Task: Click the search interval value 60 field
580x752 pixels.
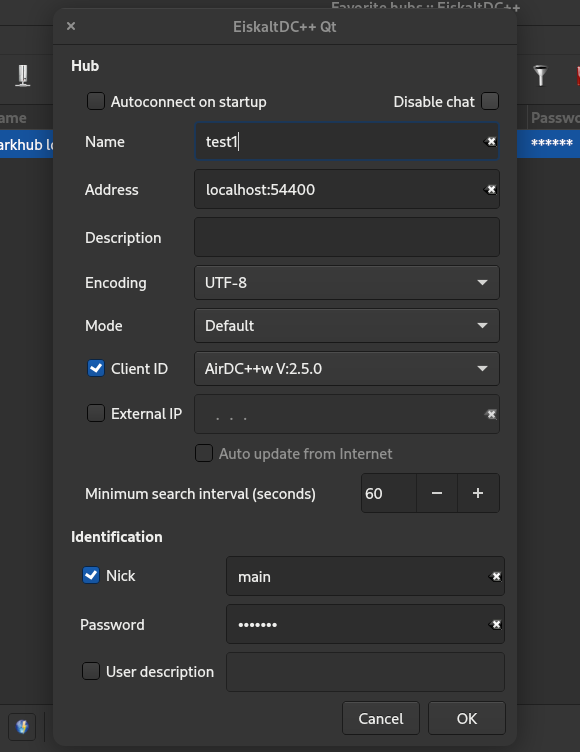Action: click(389, 493)
